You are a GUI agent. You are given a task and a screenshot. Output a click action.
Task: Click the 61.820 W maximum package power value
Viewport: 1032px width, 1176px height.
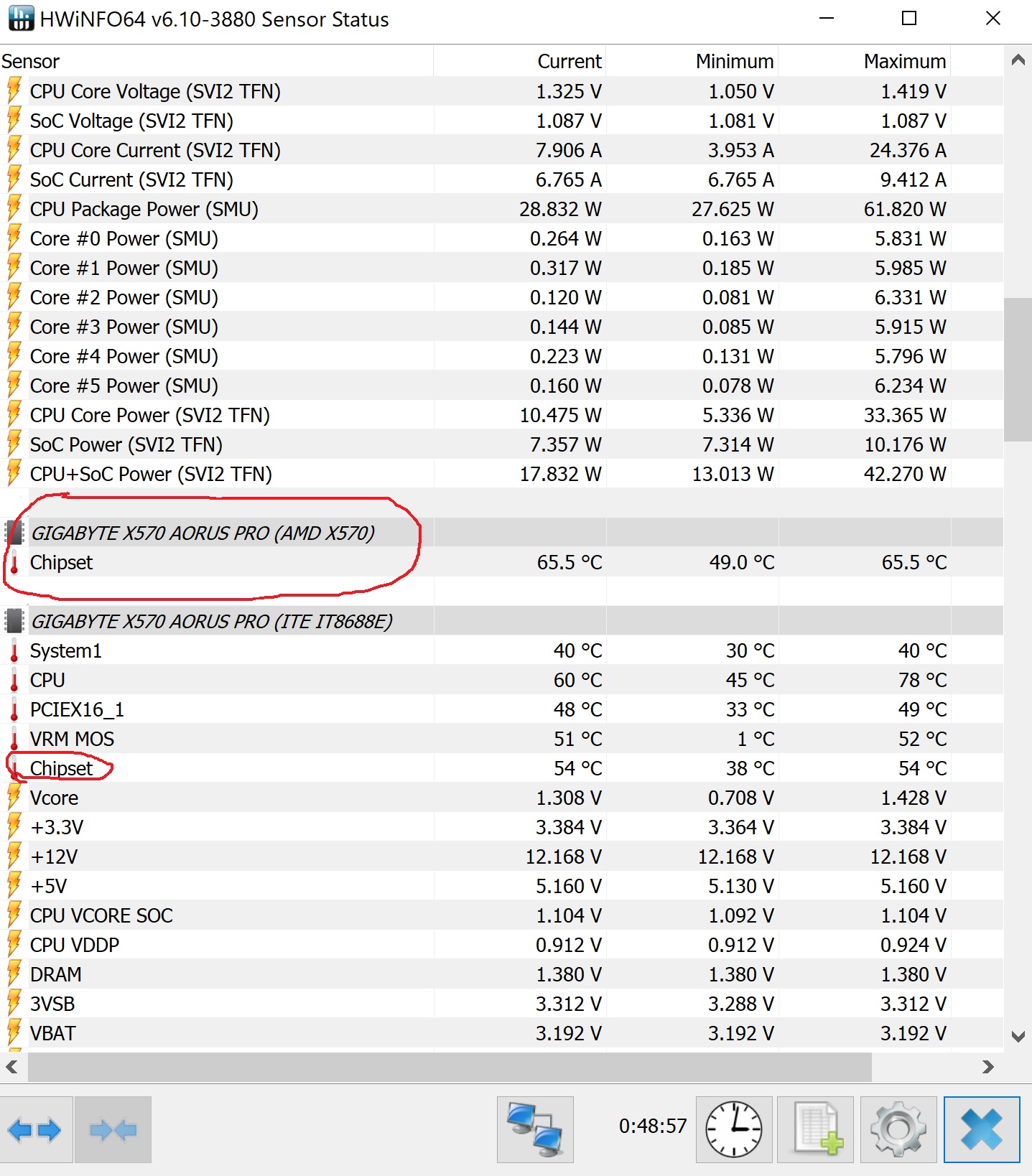(905, 209)
